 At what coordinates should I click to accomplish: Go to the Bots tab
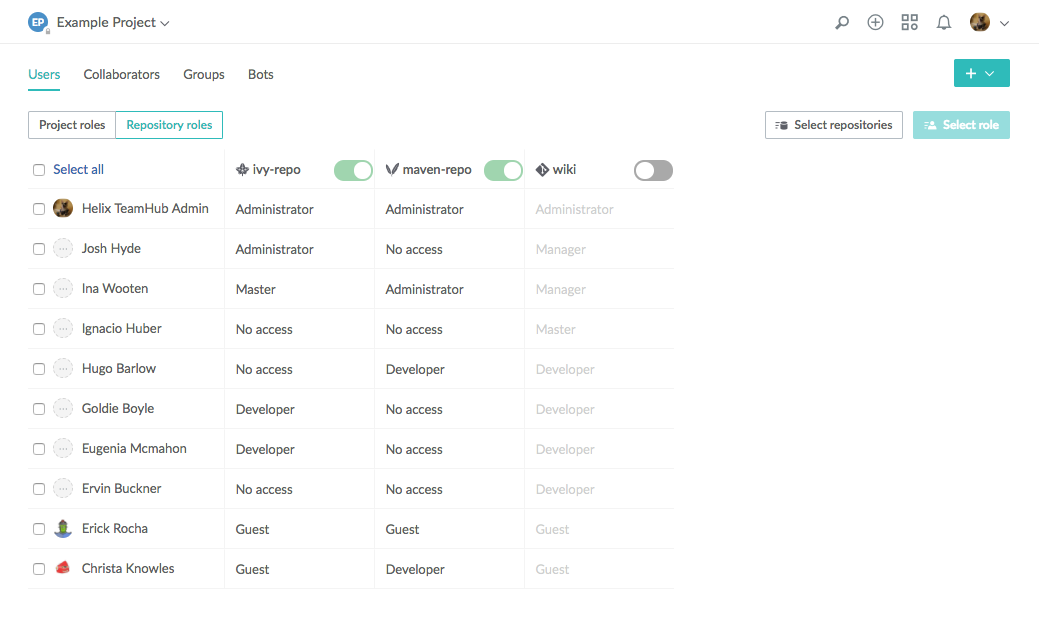coord(260,75)
